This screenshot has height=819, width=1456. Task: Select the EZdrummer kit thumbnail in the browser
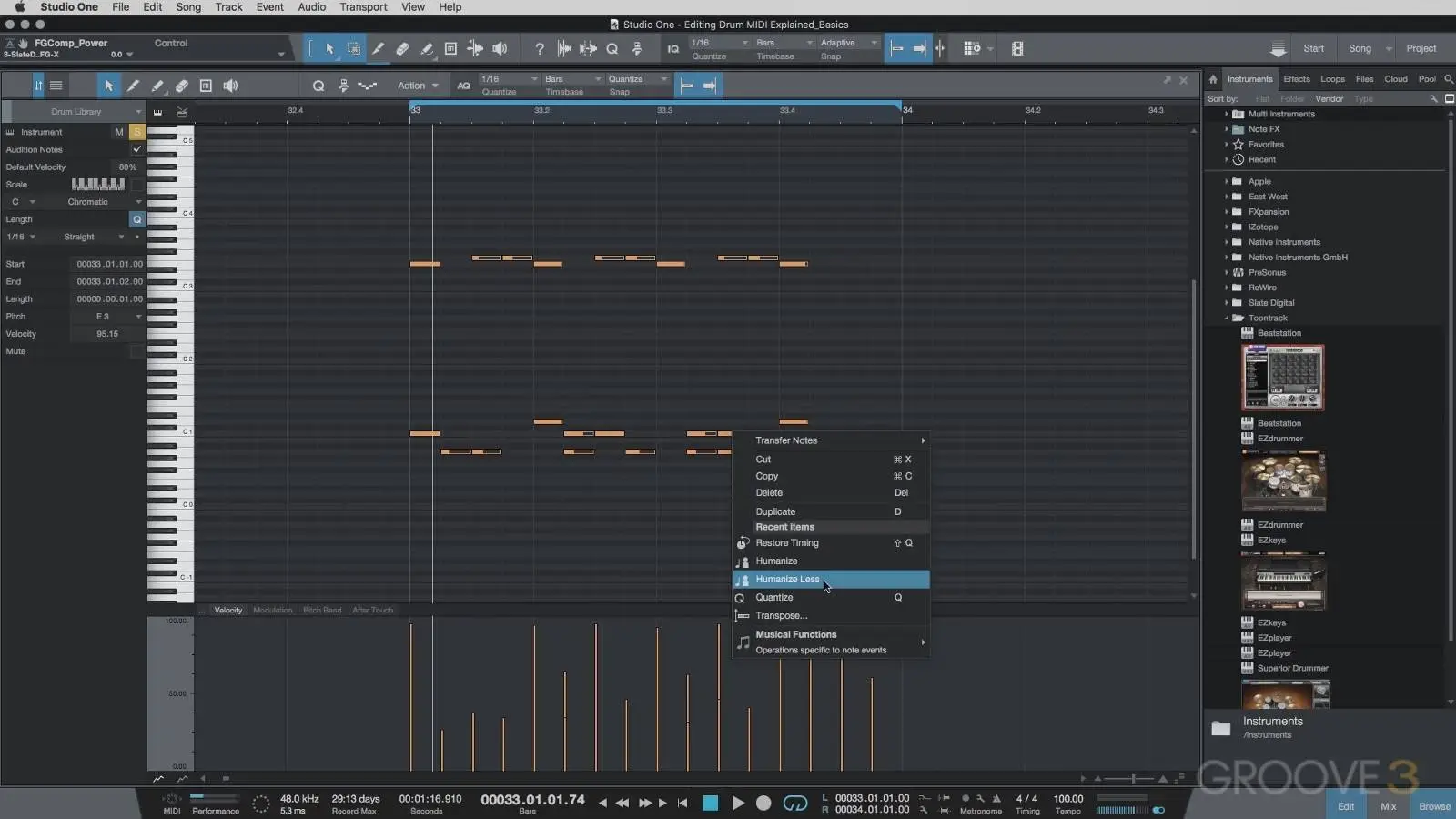pyautogui.click(x=1283, y=480)
